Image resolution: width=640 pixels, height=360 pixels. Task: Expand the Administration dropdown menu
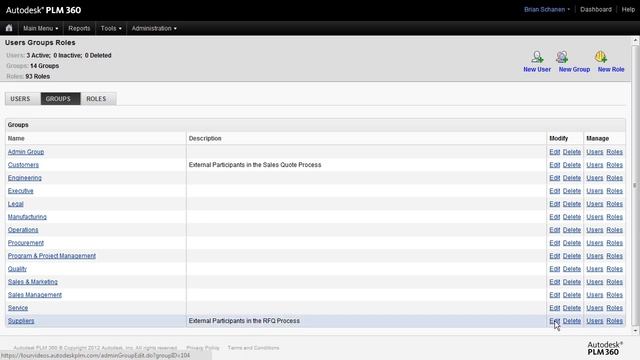154,28
